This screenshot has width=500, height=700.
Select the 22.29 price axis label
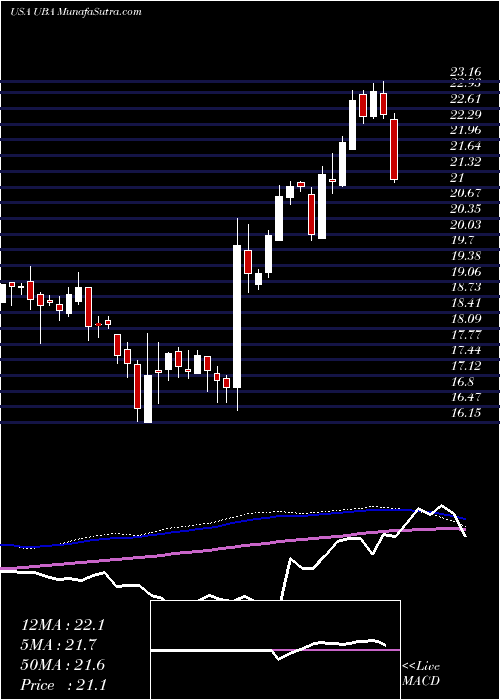point(465,115)
